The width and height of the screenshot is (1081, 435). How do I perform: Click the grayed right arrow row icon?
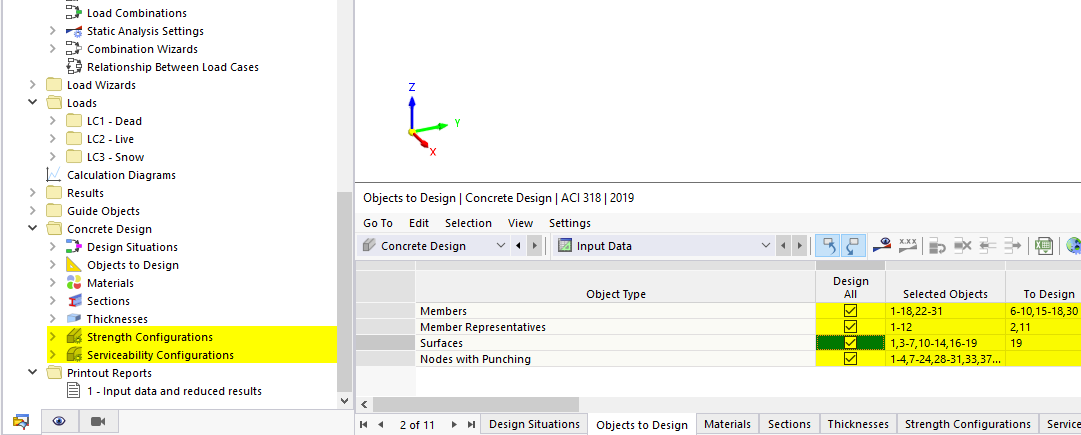point(1011,245)
